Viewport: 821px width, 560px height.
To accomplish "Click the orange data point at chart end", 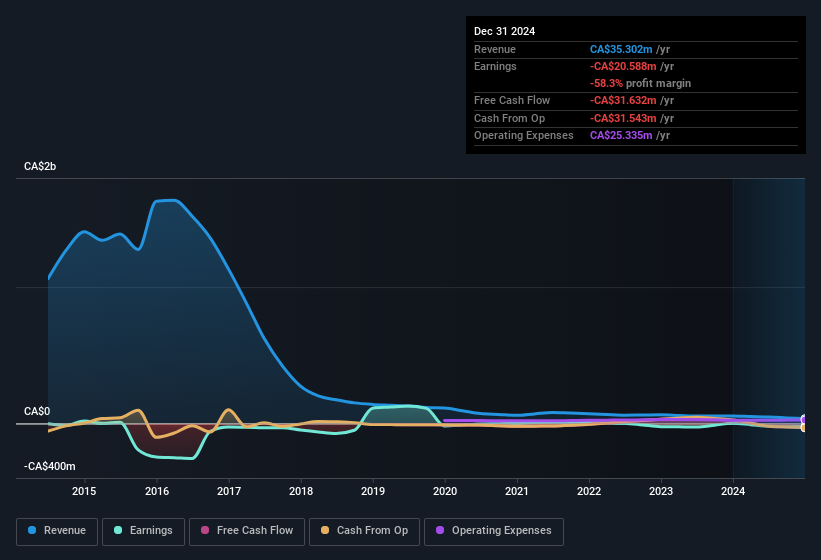I will point(804,428).
